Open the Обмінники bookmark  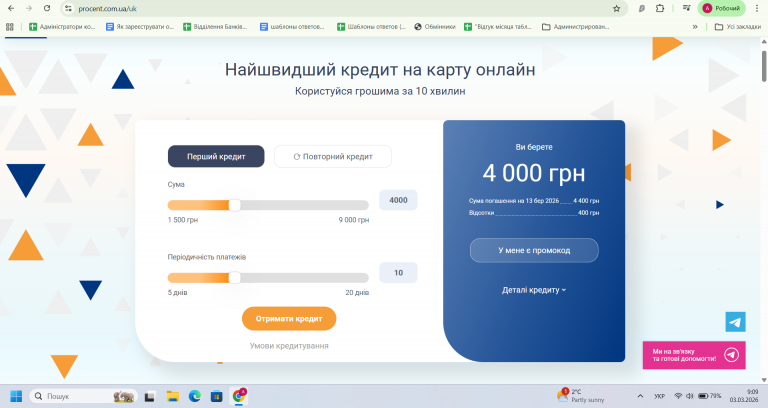pyautogui.click(x=435, y=27)
